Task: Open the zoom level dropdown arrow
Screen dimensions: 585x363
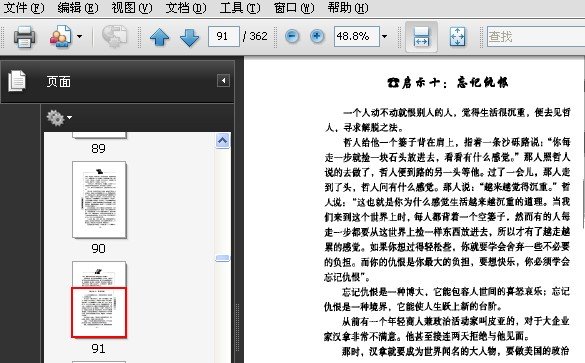Action: [385, 37]
